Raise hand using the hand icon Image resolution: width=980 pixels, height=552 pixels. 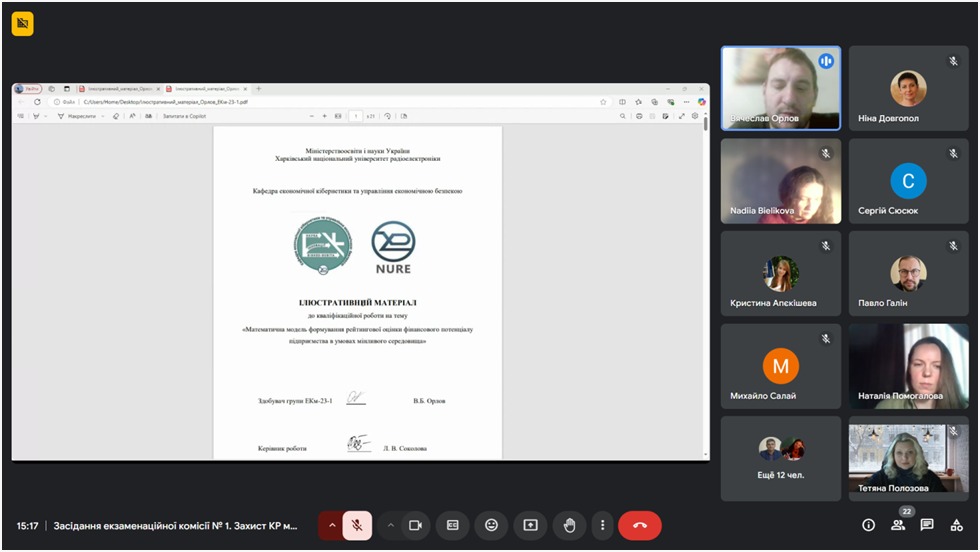(x=569, y=525)
